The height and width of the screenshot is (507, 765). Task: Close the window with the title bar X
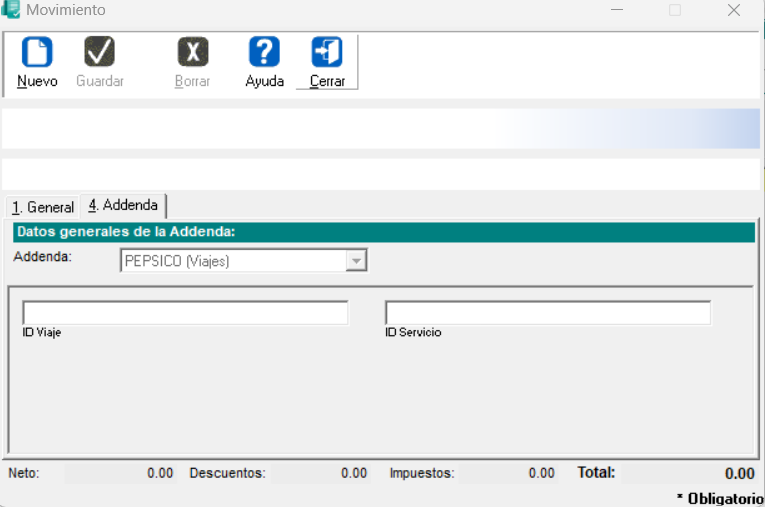point(733,10)
